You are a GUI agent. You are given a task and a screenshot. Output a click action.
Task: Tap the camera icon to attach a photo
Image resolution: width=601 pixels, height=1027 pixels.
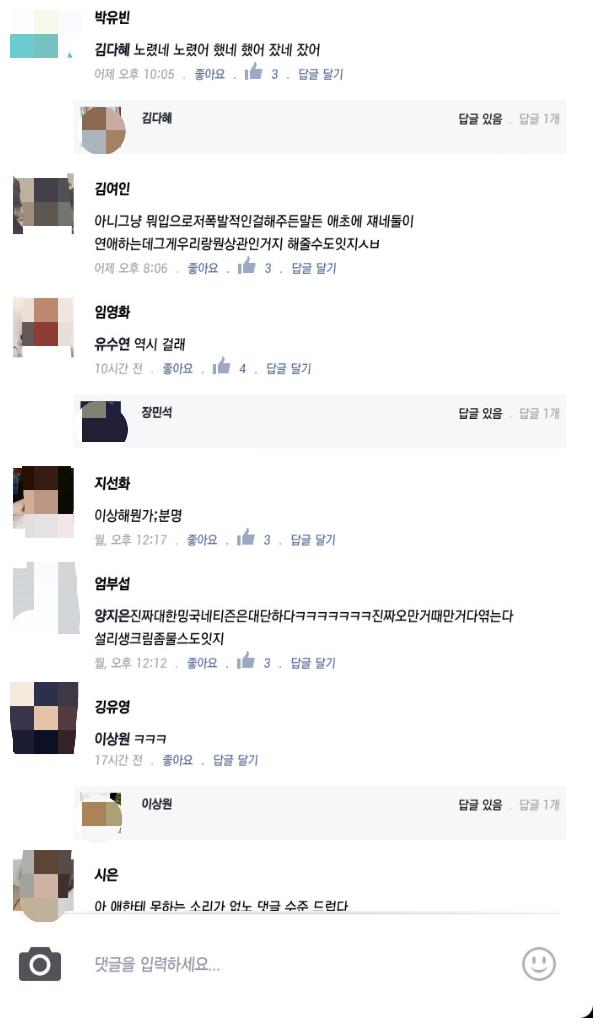(40, 964)
